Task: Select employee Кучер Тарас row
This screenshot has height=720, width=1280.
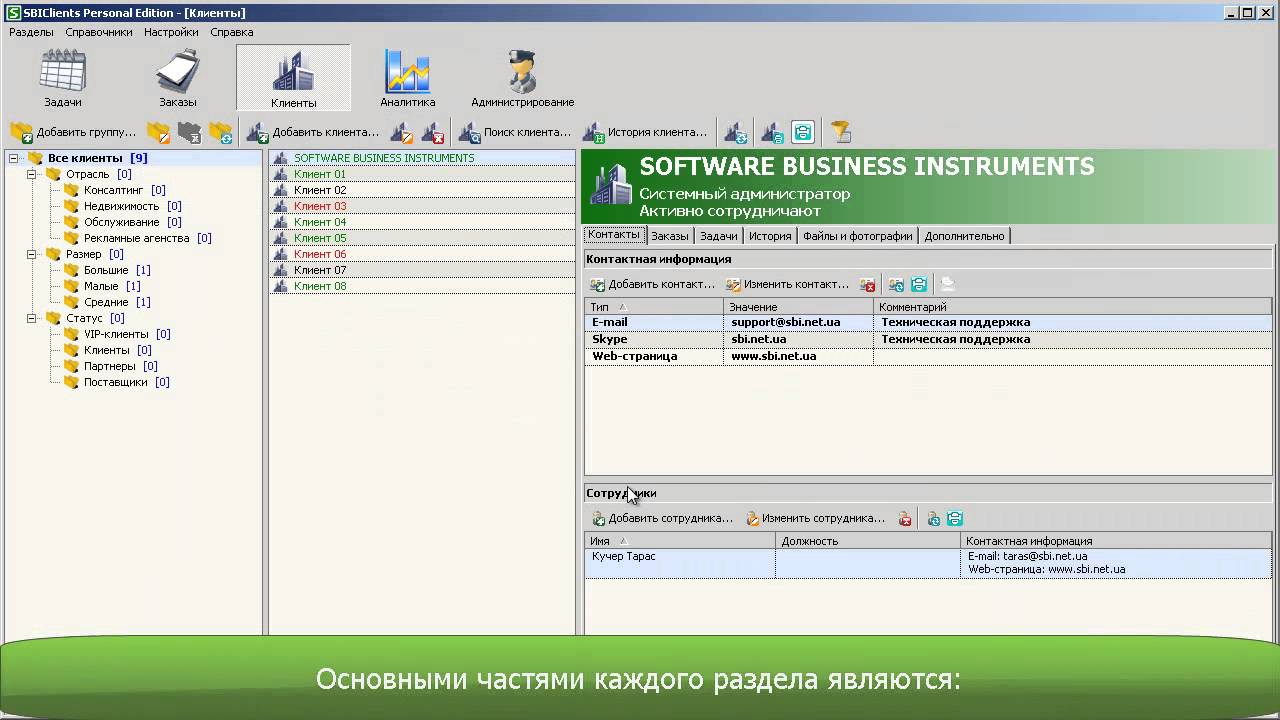Action: 928,563
